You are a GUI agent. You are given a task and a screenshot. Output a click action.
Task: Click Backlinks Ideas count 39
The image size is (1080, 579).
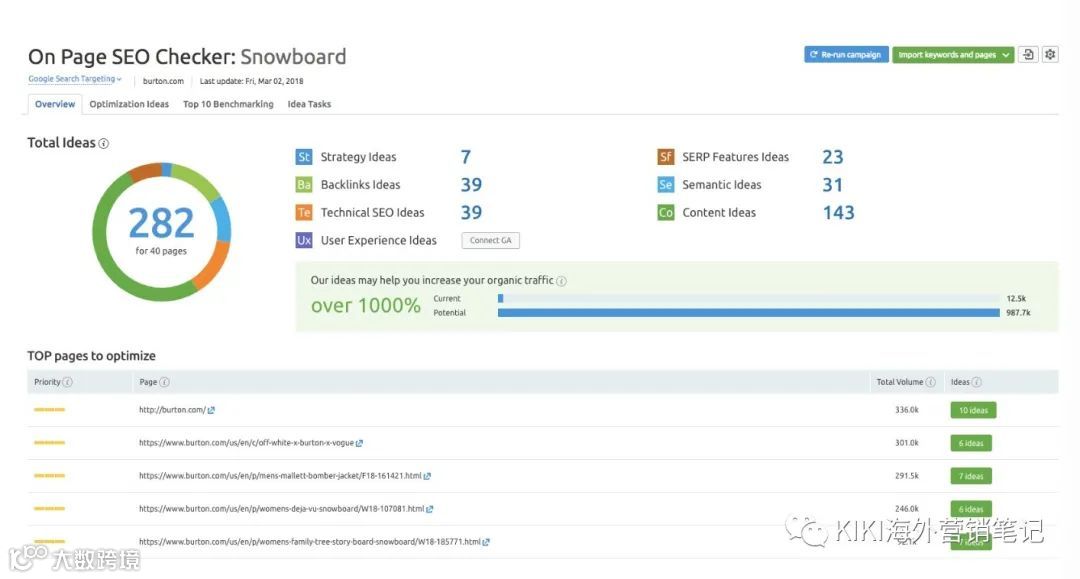pyautogui.click(x=471, y=185)
